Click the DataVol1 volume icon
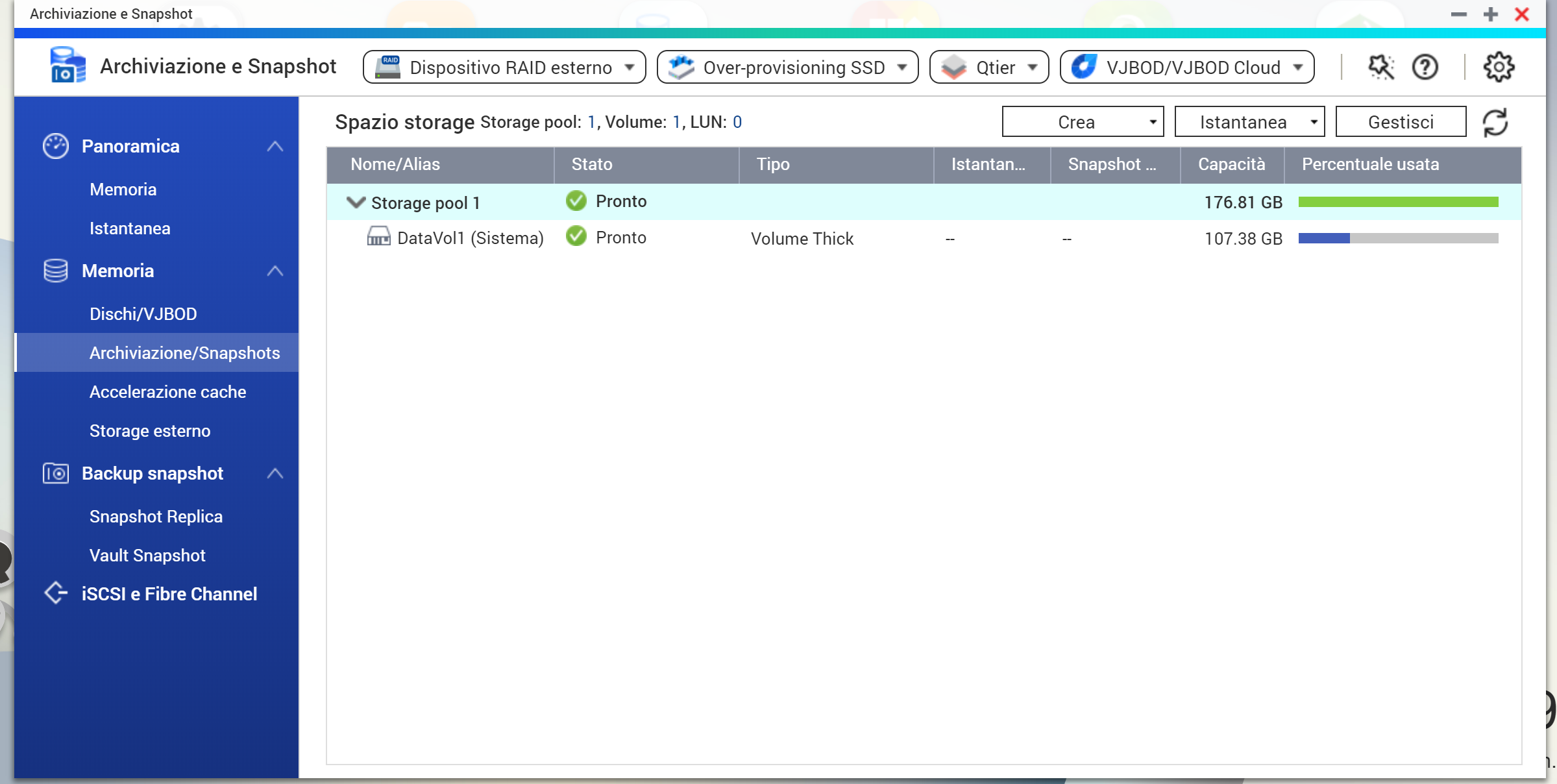Viewport: 1557px width, 784px height. 378,237
